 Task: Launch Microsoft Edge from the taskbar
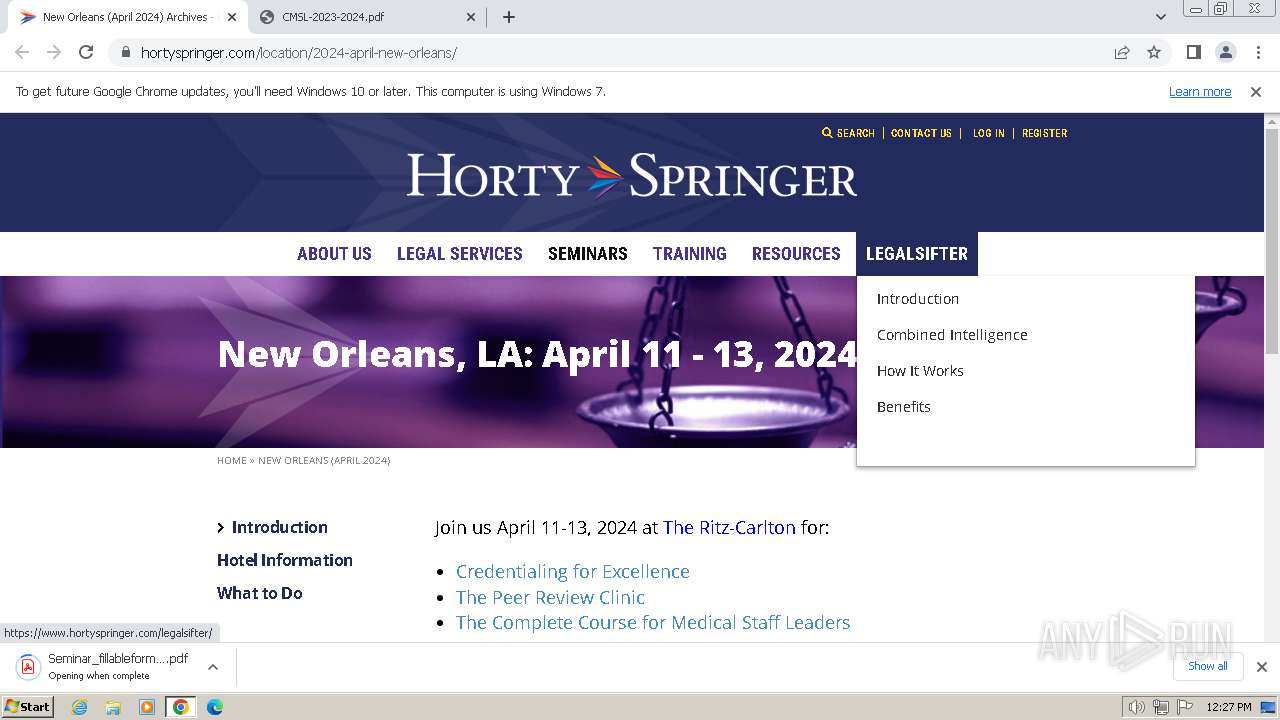(214, 707)
